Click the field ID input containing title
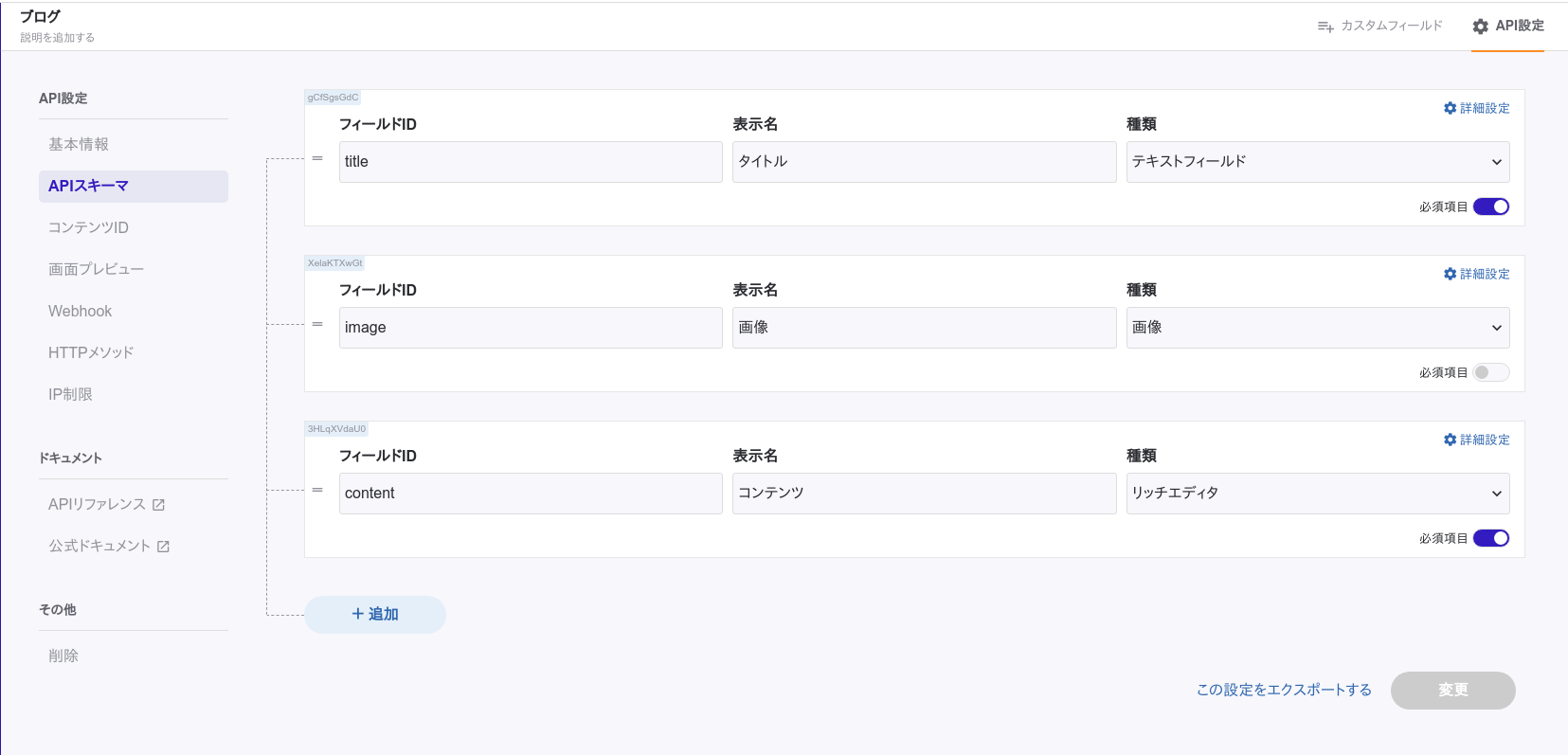This screenshot has height=755, width=1568. pos(531,162)
